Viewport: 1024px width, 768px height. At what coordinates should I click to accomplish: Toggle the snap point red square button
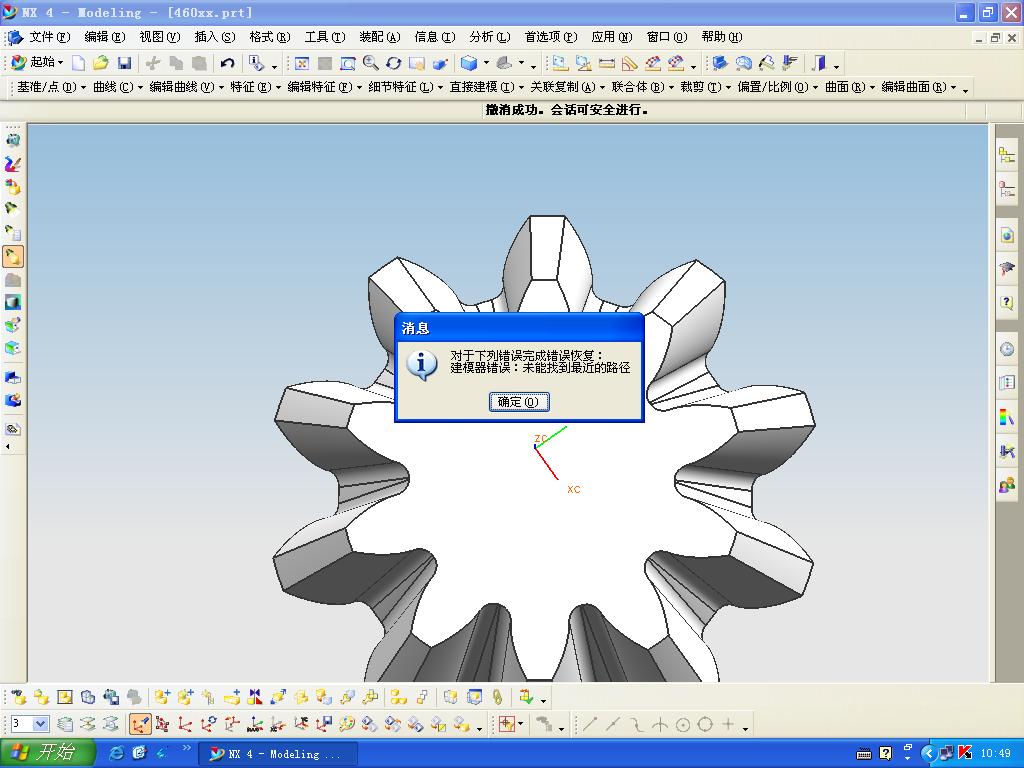507,724
